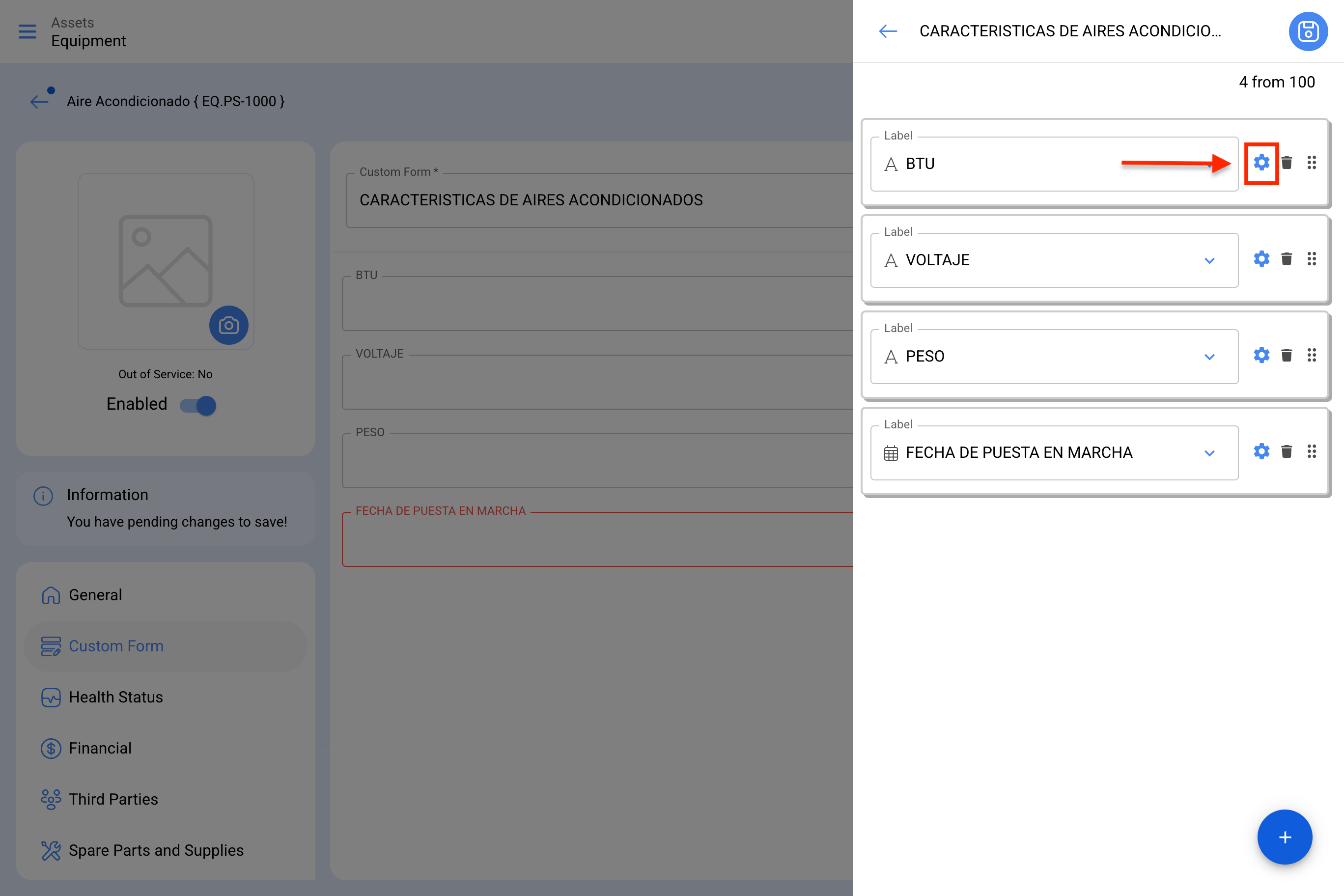Grab the drag handle of PESO field

click(1312, 356)
